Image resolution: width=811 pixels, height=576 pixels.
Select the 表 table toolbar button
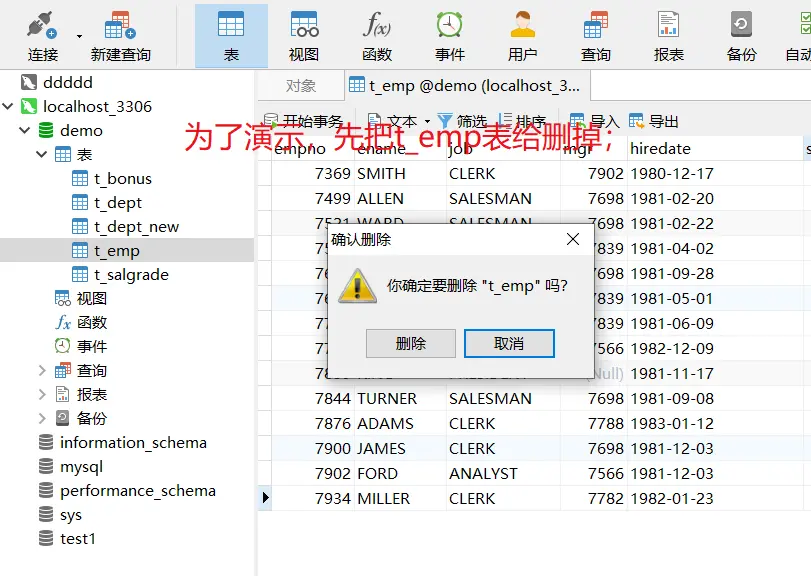[x=231, y=36]
